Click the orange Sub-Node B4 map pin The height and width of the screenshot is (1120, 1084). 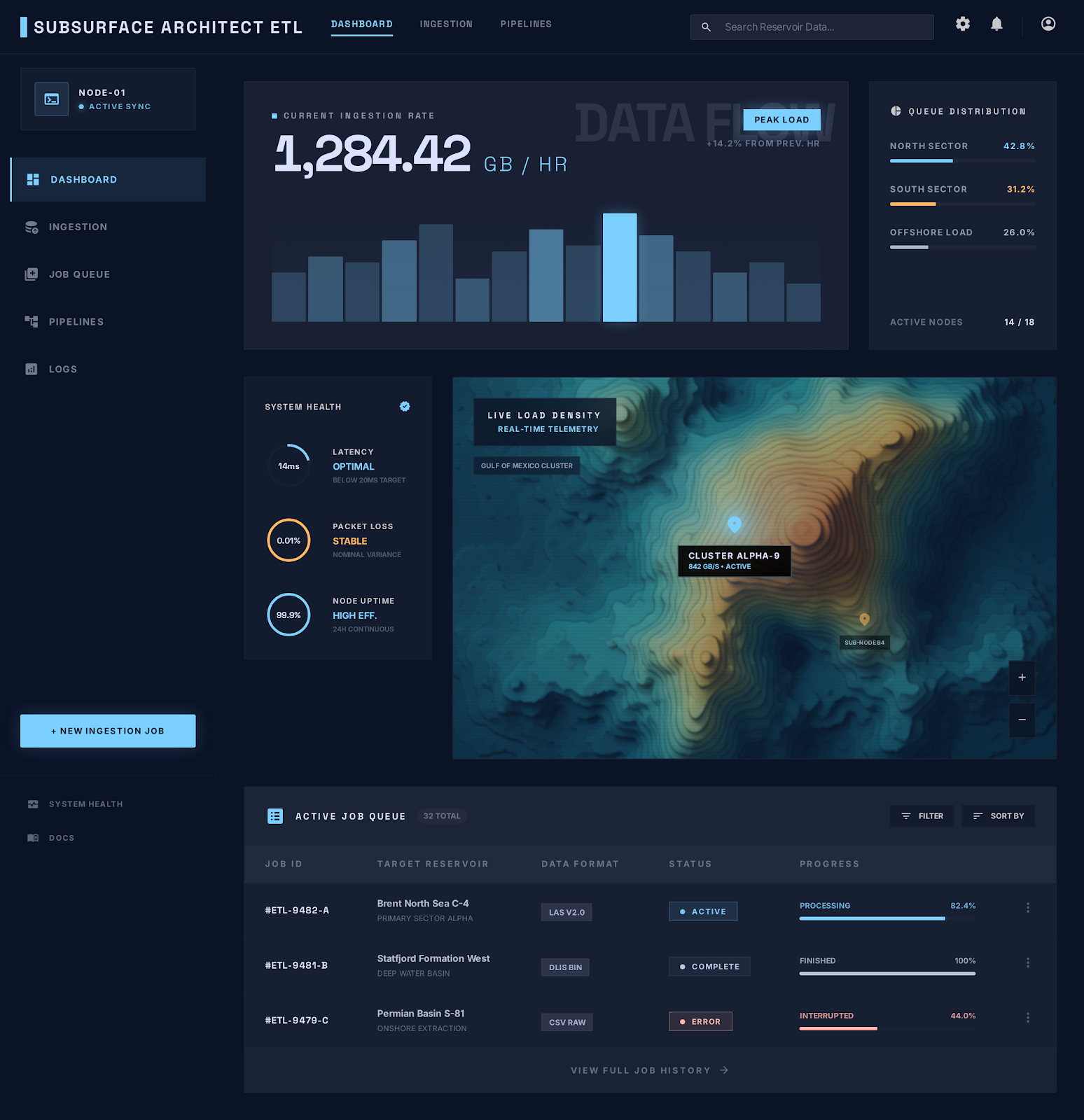(x=864, y=619)
